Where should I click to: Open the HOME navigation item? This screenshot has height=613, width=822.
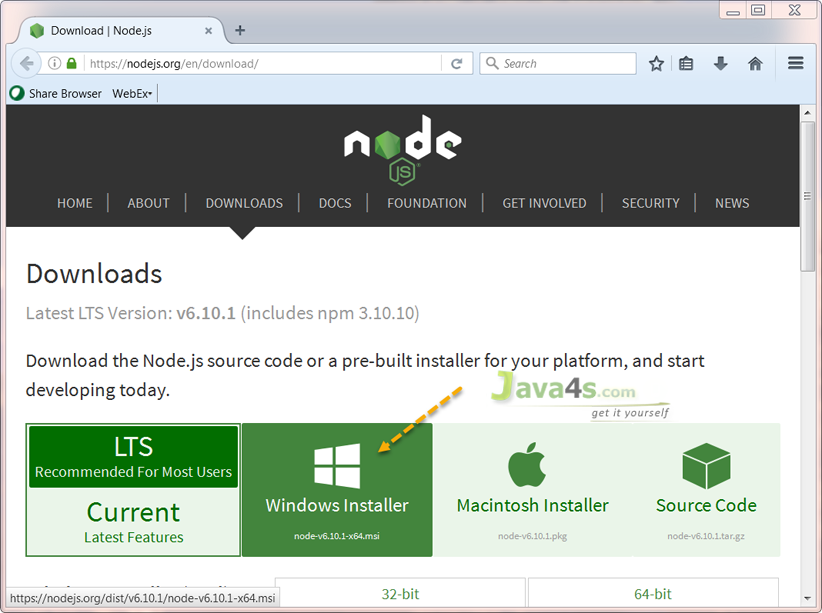coord(74,203)
